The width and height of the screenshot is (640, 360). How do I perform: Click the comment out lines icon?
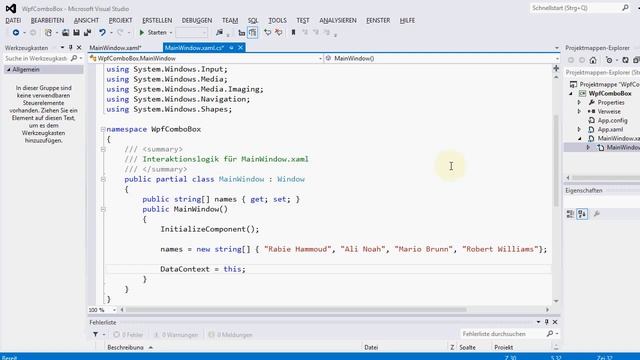pos(268,32)
